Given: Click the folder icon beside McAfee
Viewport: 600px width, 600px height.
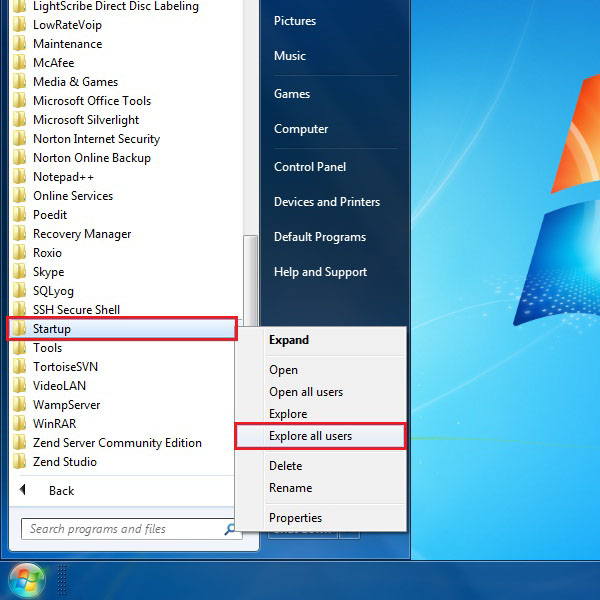Looking at the screenshot, I should tap(19, 63).
